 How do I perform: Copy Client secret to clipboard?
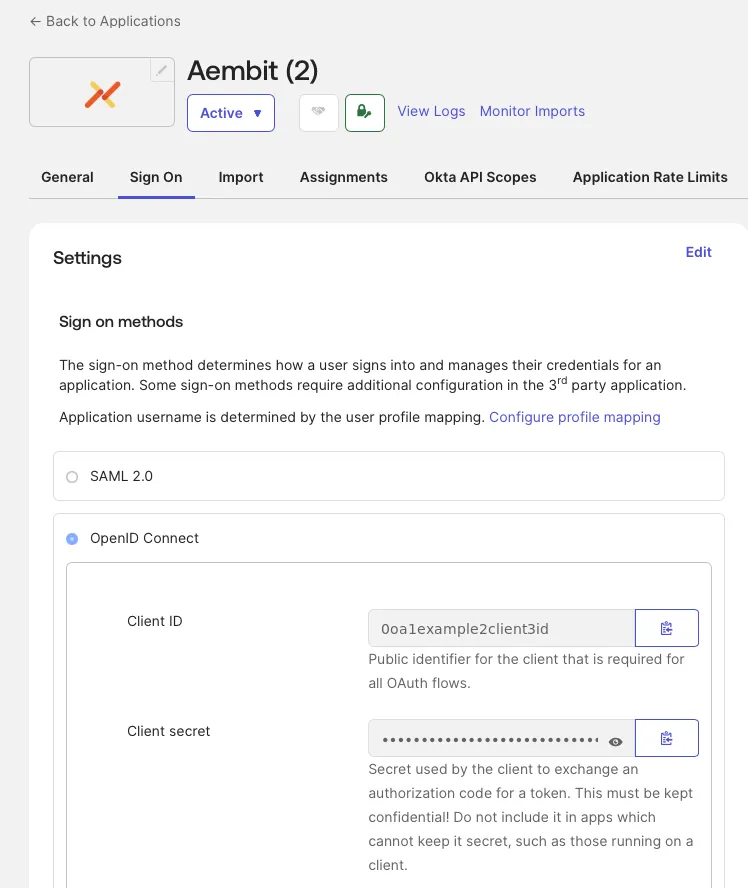(x=667, y=738)
